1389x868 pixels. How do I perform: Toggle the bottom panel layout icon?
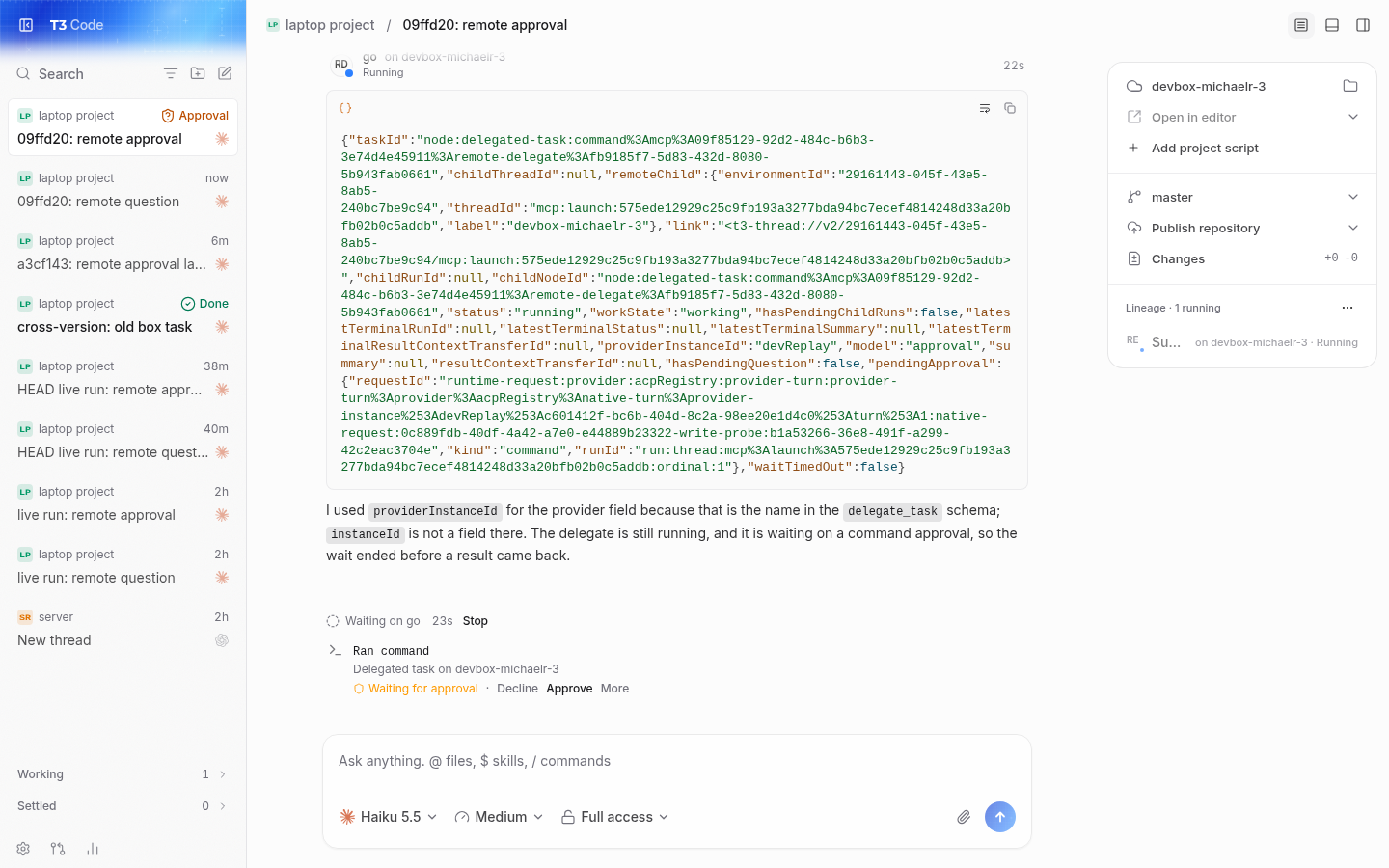(1332, 25)
